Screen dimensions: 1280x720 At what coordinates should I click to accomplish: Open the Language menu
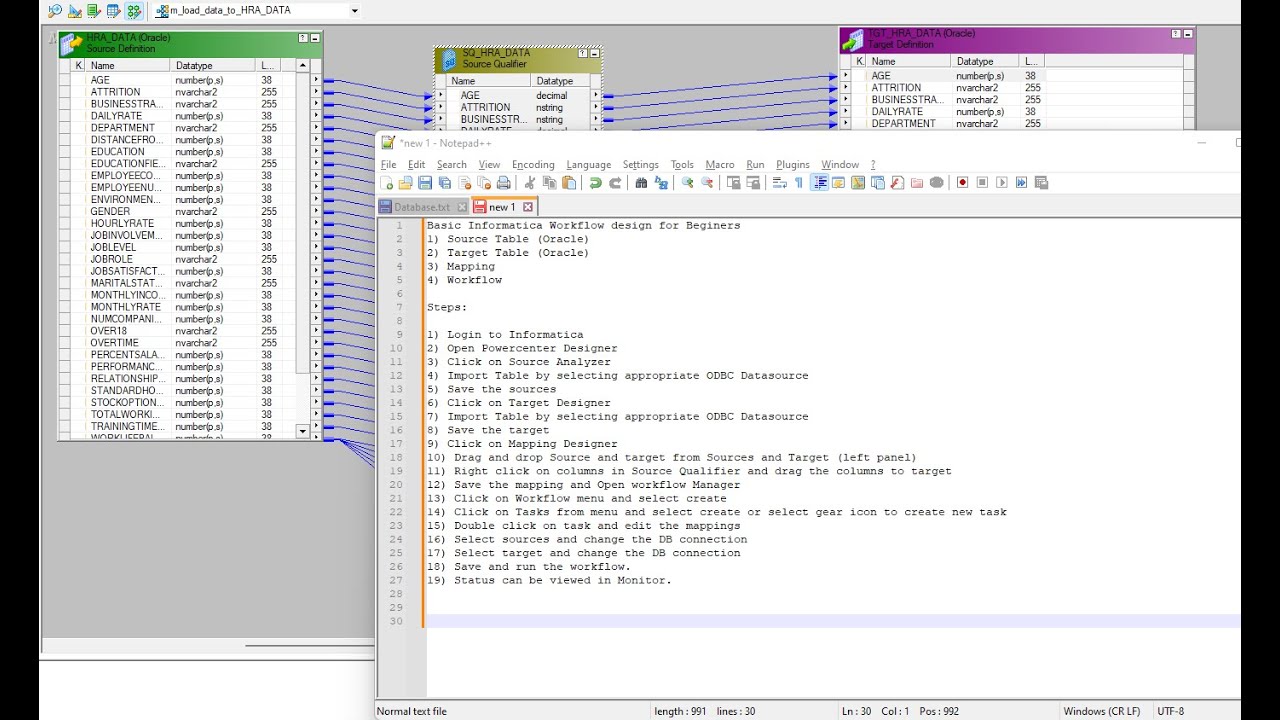(x=588, y=164)
